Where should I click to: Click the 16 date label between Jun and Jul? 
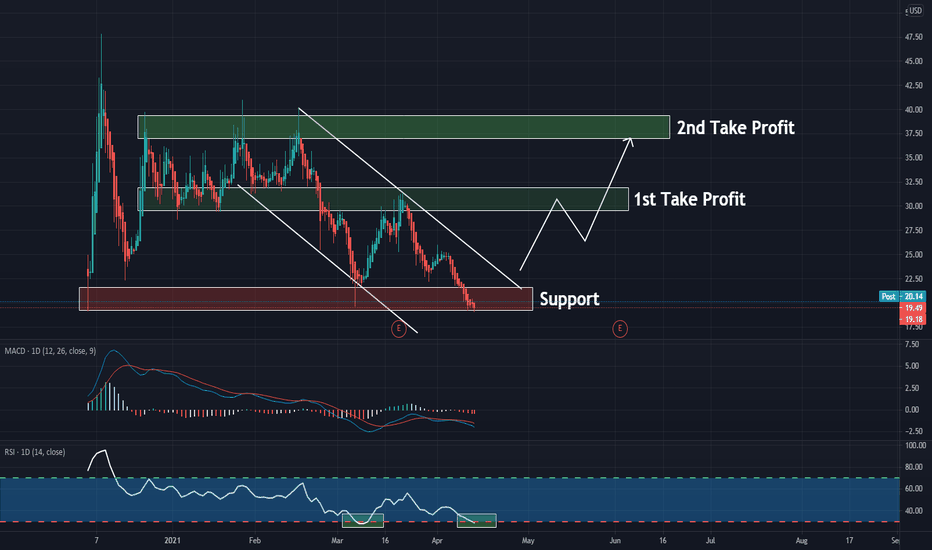click(663, 540)
